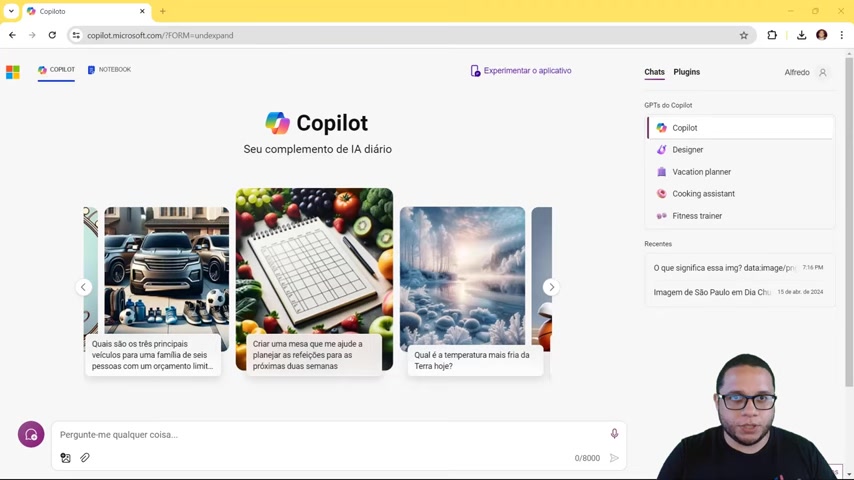
Task: Select Copilot in GPTs list
Action: [740, 127]
